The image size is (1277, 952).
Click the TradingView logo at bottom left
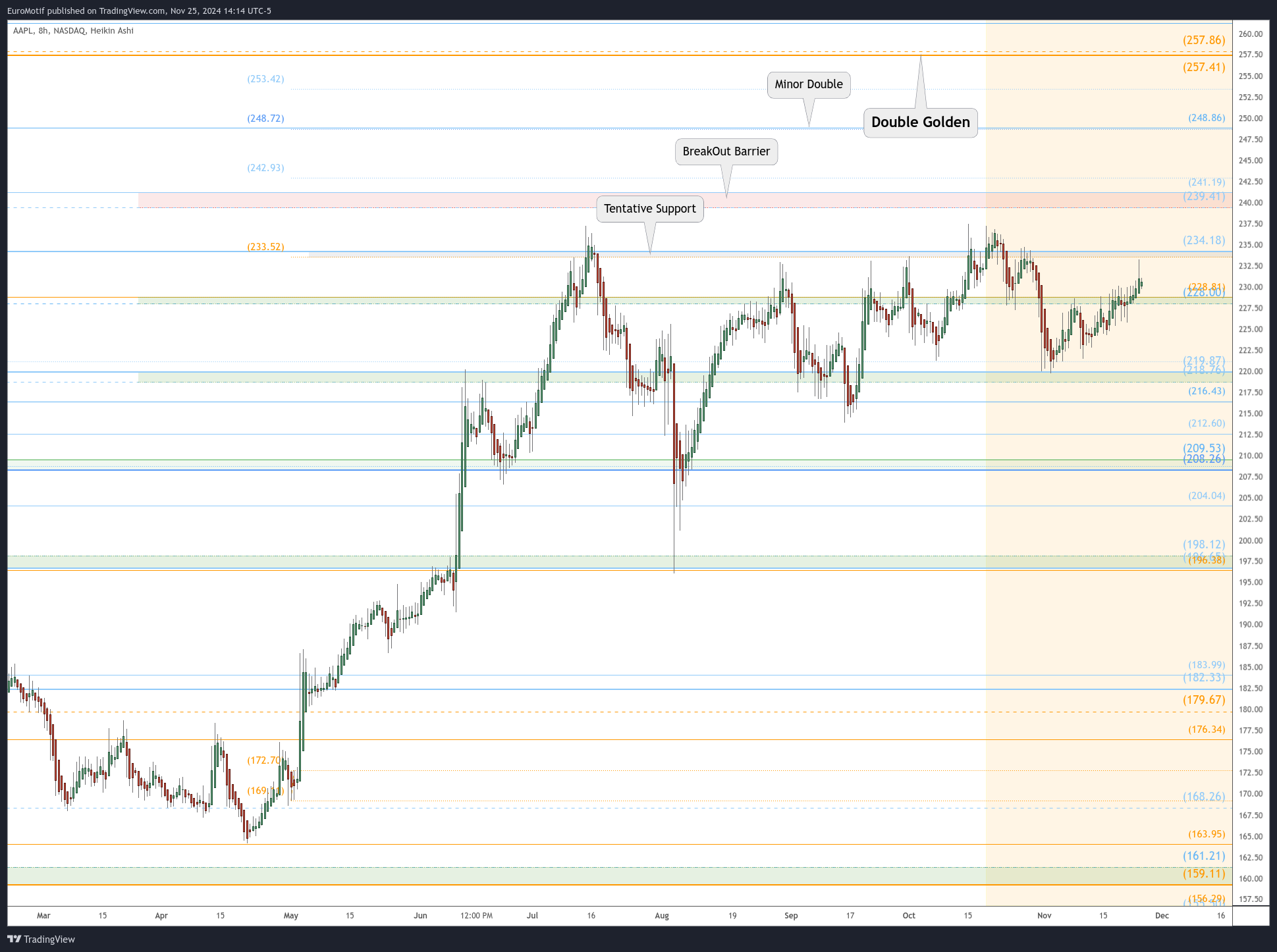pyautogui.click(x=41, y=939)
